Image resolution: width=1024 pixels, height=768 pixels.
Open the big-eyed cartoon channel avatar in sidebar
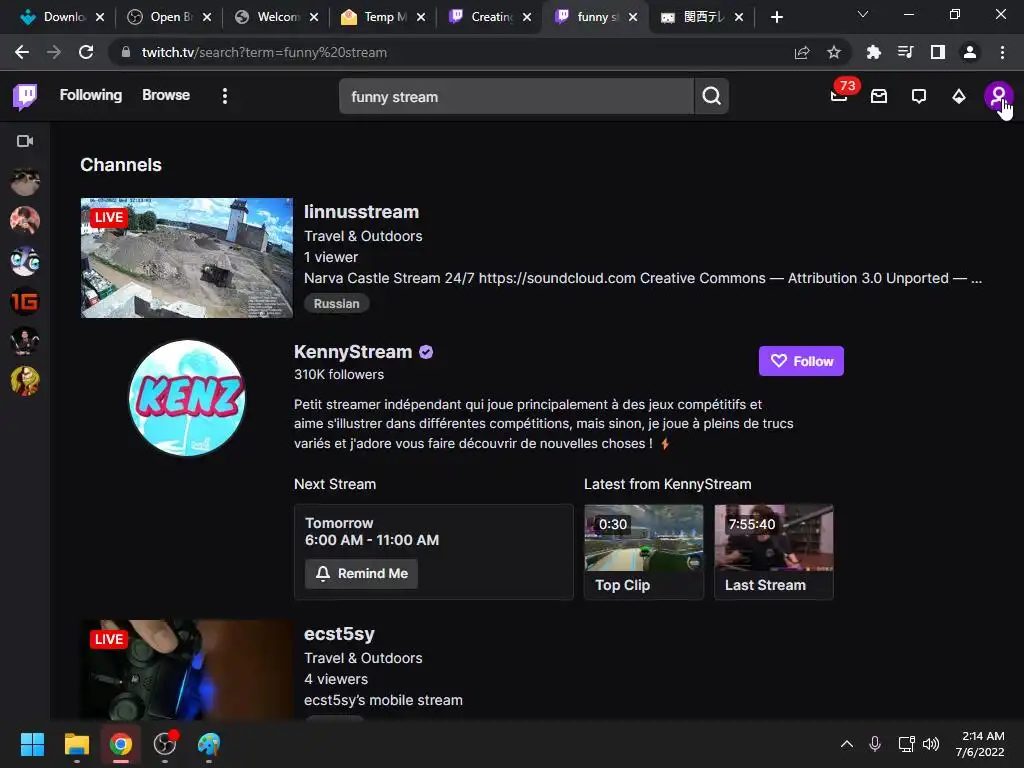25,261
